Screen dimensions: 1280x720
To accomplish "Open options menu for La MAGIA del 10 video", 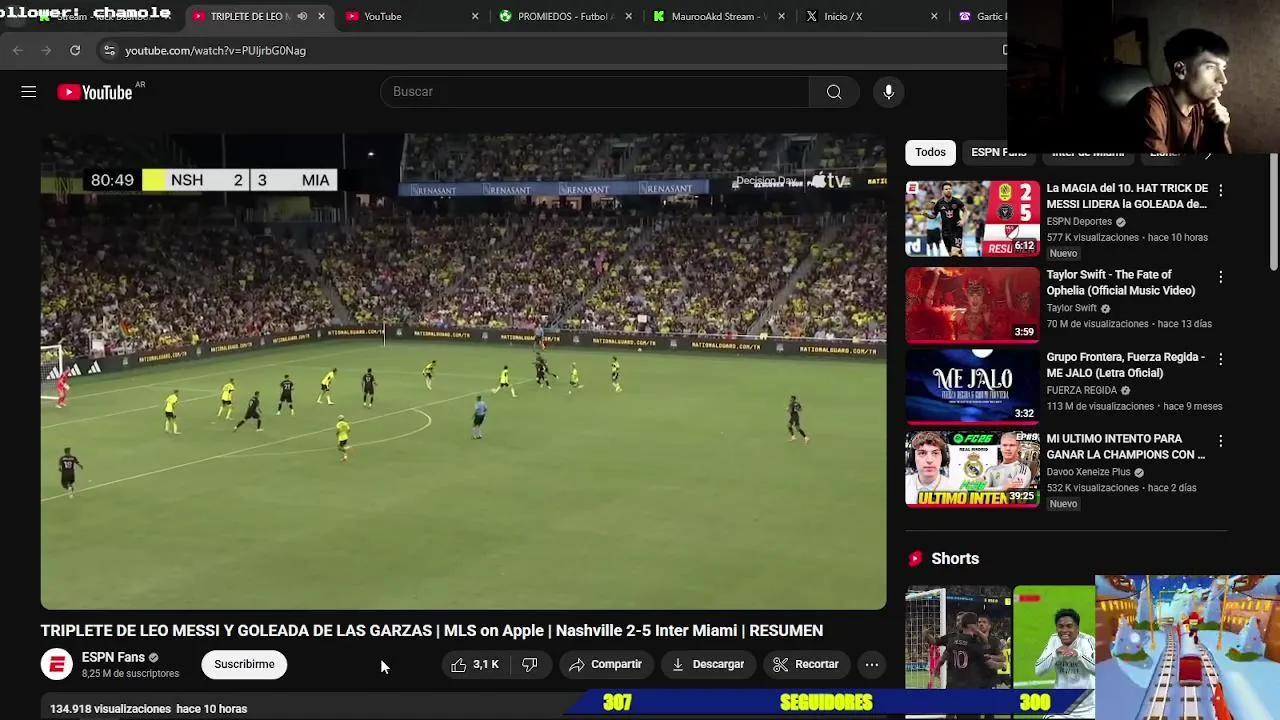I will pos(1220,190).
